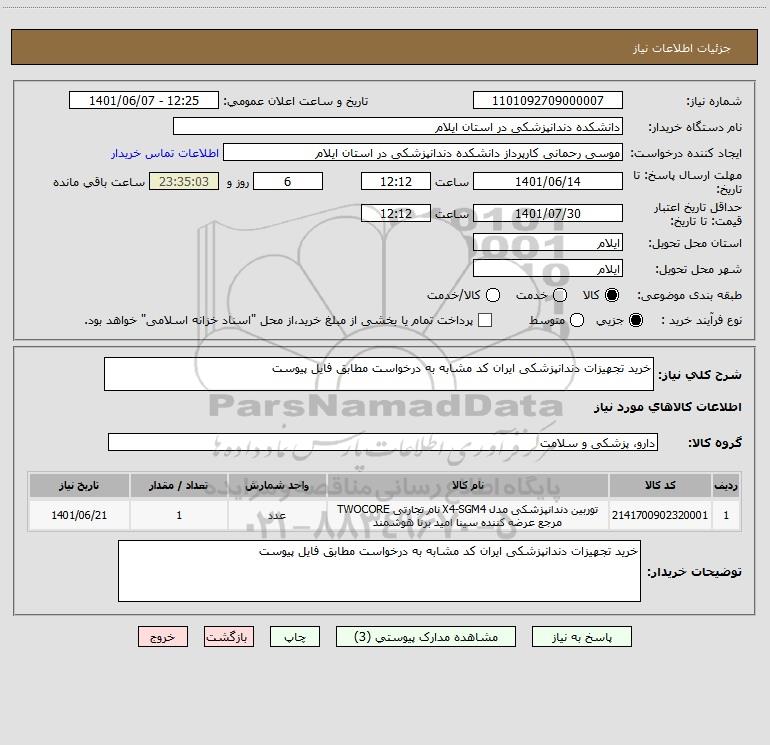The height and width of the screenshot is (745, 770).
Task: Open مشاهده مدارک پیوستی (3) button
Action: click(426, 636)
